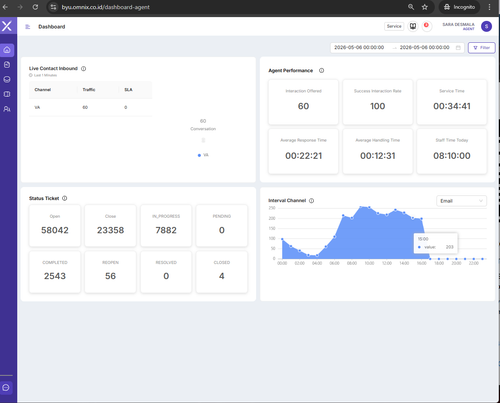
Task: Click the end date field in range picker
Action: [425, 48]
